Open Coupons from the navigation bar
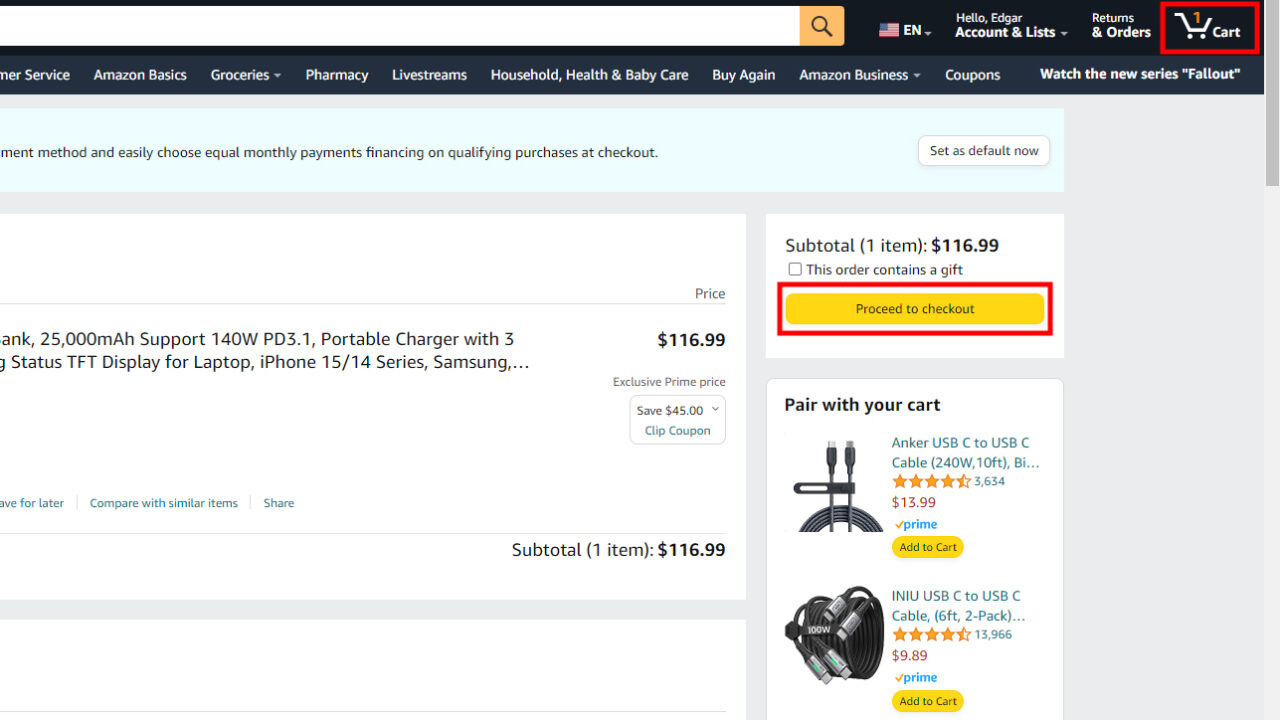1280x720 pixels. (x=971, y=74)
